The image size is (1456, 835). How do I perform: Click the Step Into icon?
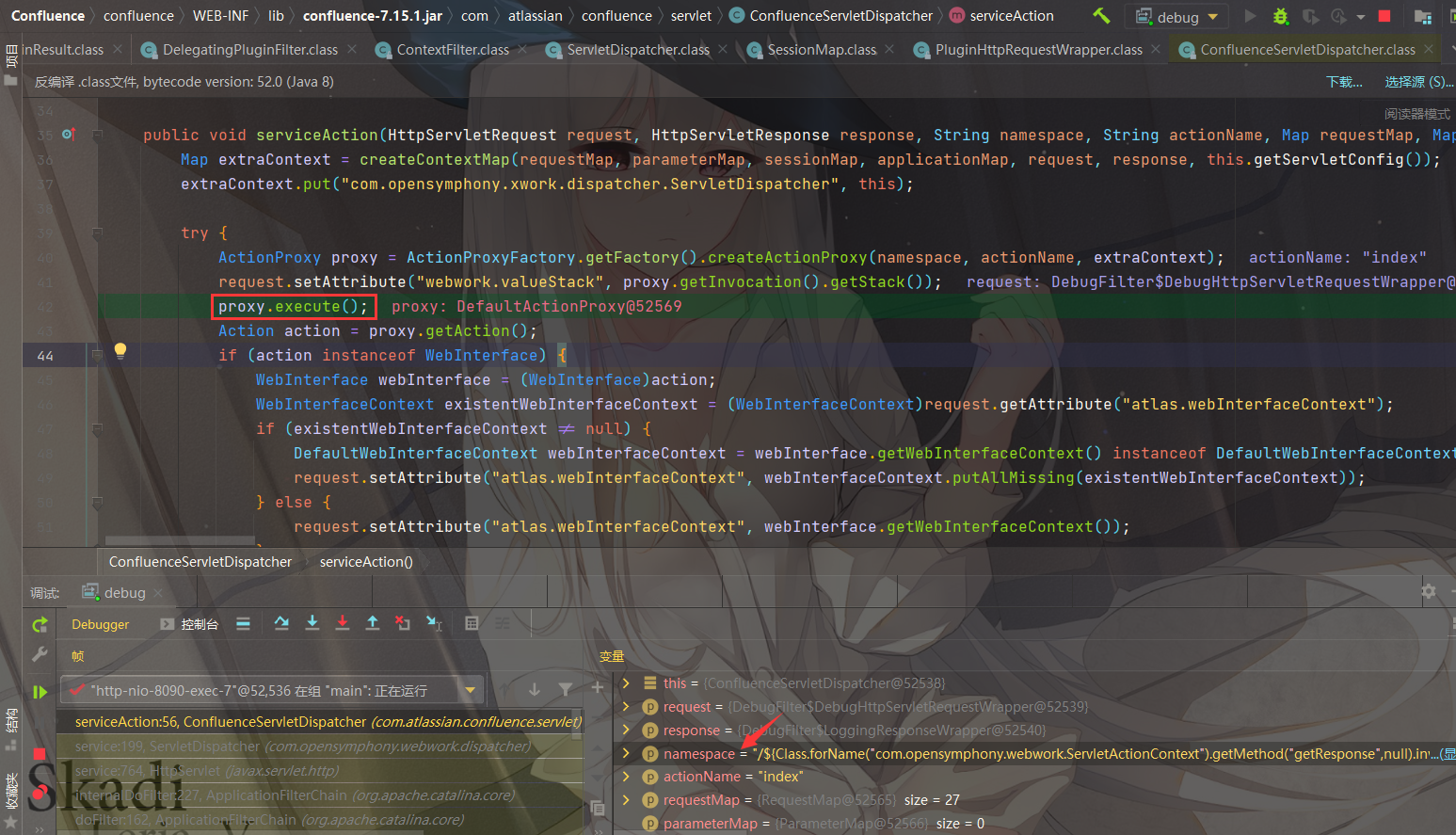312,623
